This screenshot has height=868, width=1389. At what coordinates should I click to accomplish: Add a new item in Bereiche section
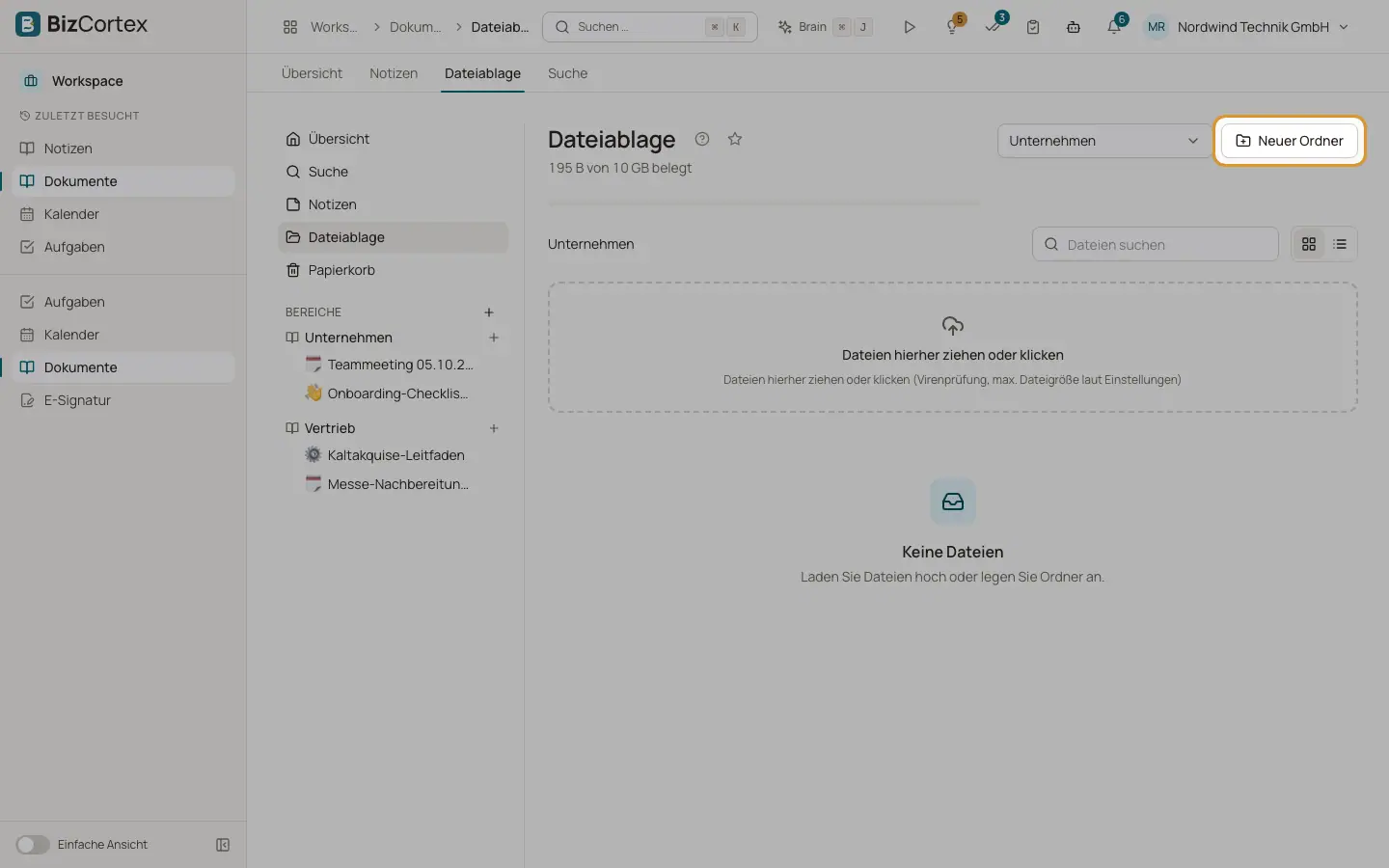click(x=489, y=312)
